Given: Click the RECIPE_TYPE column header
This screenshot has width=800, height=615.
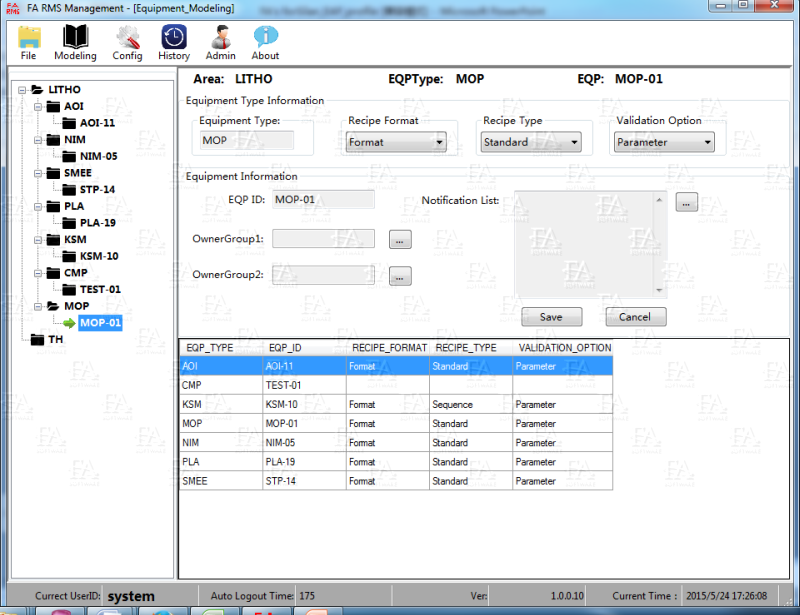Looking at the screenshot, I should tap(466, 348).
